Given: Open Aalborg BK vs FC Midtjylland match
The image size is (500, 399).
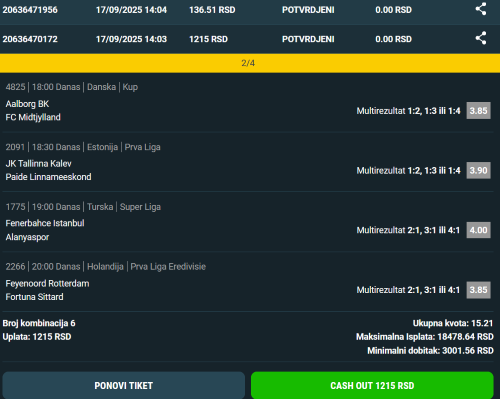Looking at the screenshot, I should 33,111.
